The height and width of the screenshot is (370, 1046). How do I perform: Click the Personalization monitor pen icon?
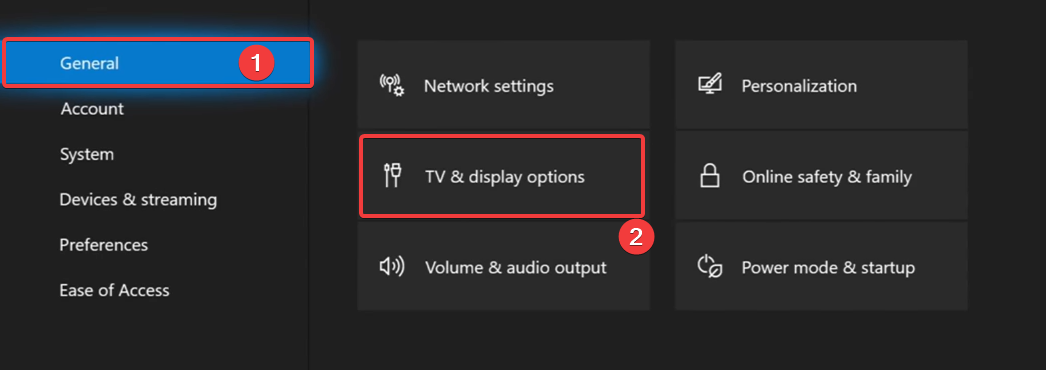point(710,85)
